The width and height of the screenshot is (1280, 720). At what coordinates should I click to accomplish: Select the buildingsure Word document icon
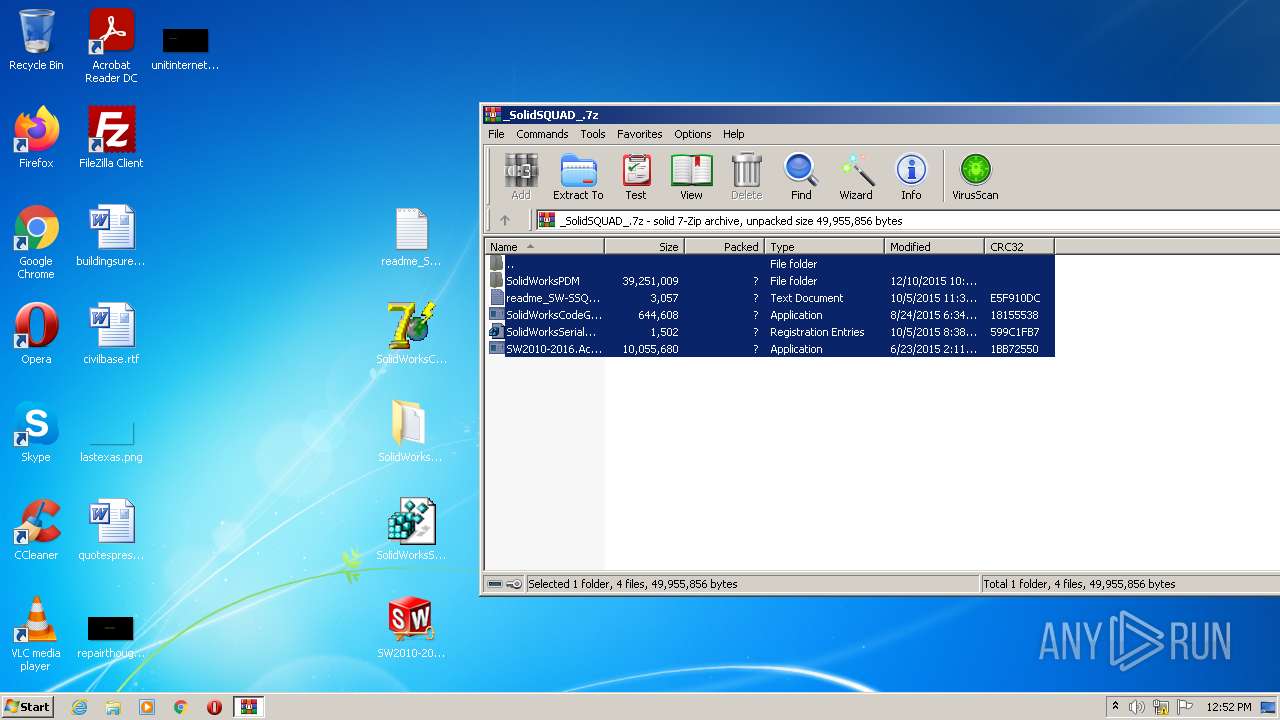pos(111,236)
